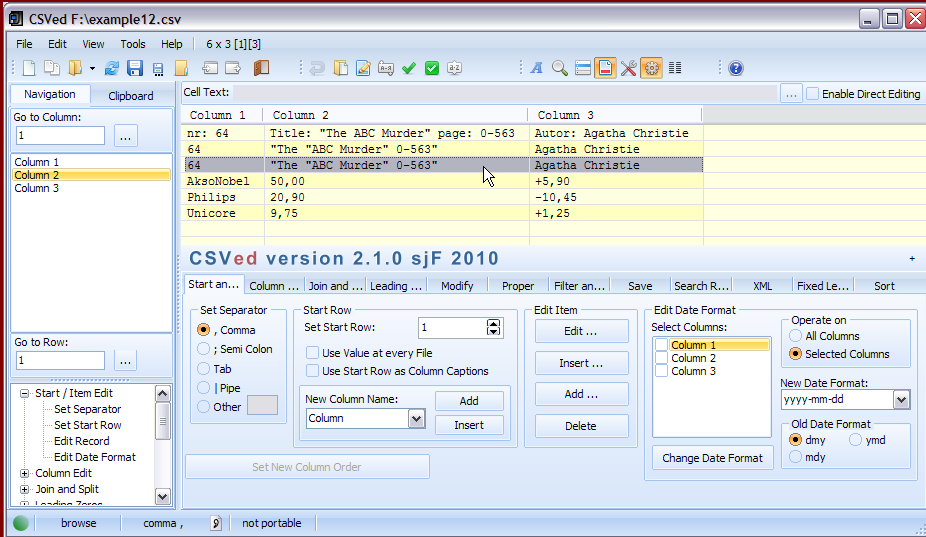Click the brown exit door icon
The image size is (926, 537).
[x=262, y=68]
